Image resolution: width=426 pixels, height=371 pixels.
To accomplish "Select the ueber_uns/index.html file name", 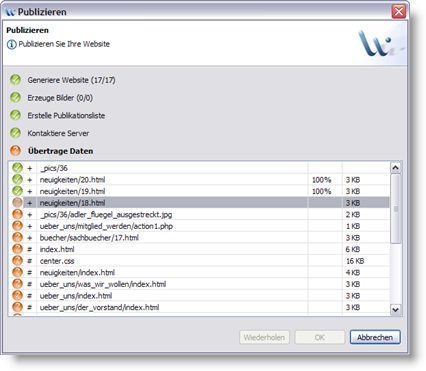I will pyautogui.click(x=76, y=296).
